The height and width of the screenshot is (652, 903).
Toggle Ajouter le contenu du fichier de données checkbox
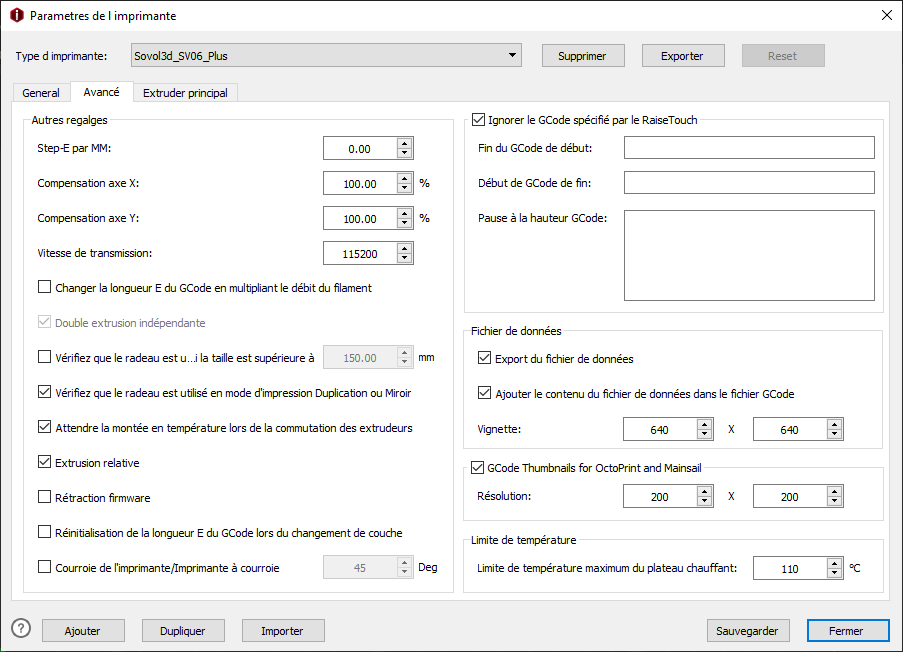point(484,393)
